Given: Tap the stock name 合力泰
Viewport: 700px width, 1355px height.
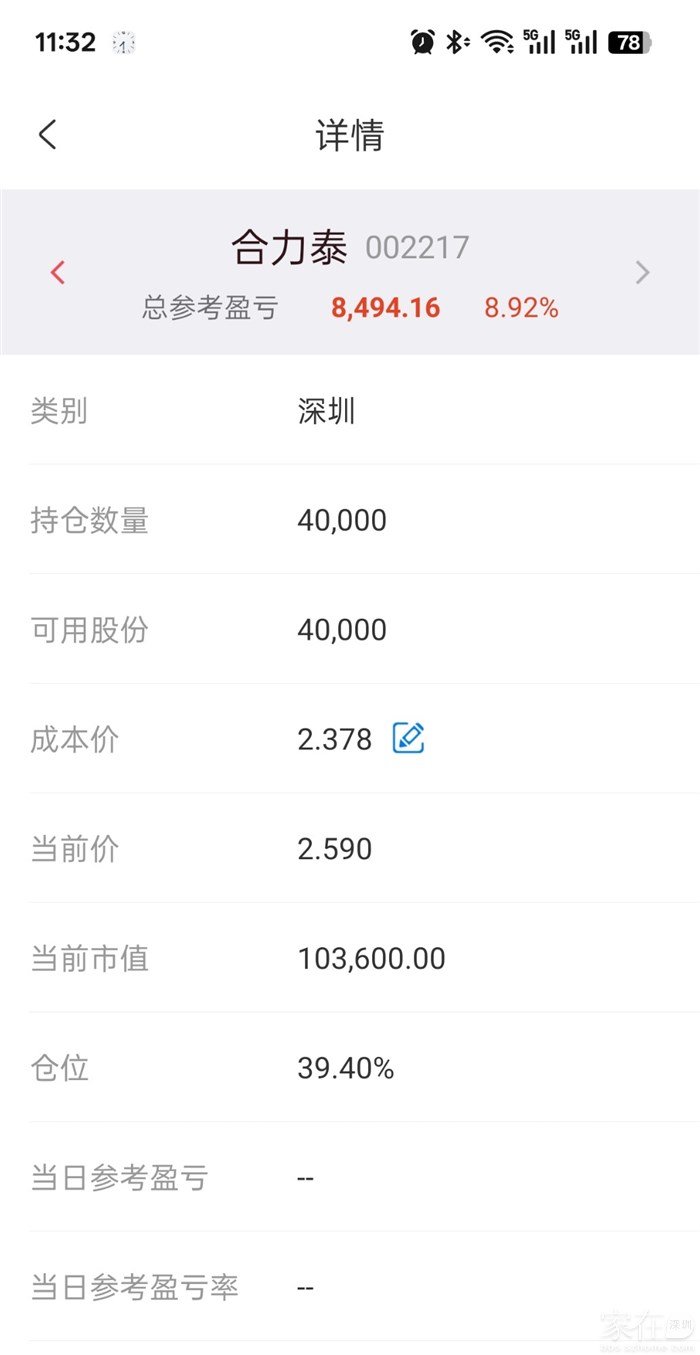Looking at the screenshot, I should point(289,247).
